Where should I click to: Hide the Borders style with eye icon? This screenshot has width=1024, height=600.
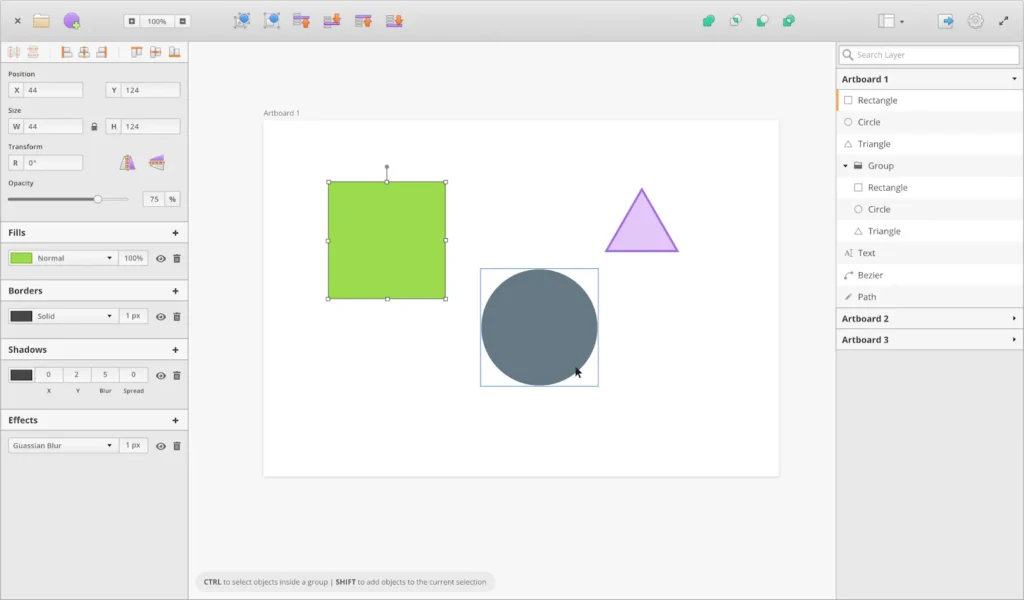click(160, 316)
